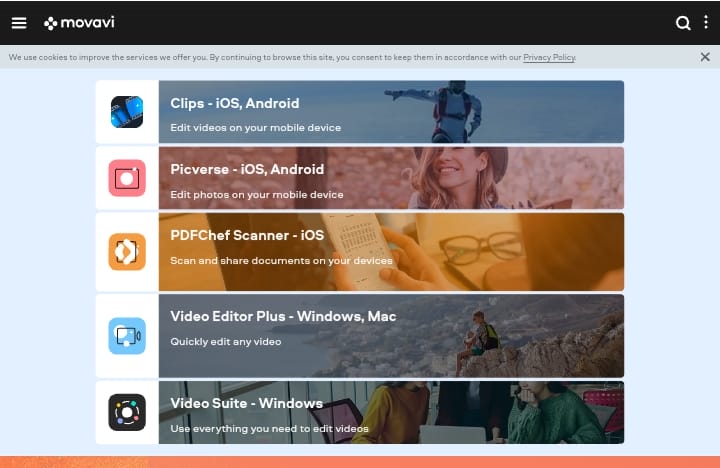Image resolution: width=720 pixels, height=468 pixels.
Task: Click the Picverse camera app icon
Action: coord(127,178)
